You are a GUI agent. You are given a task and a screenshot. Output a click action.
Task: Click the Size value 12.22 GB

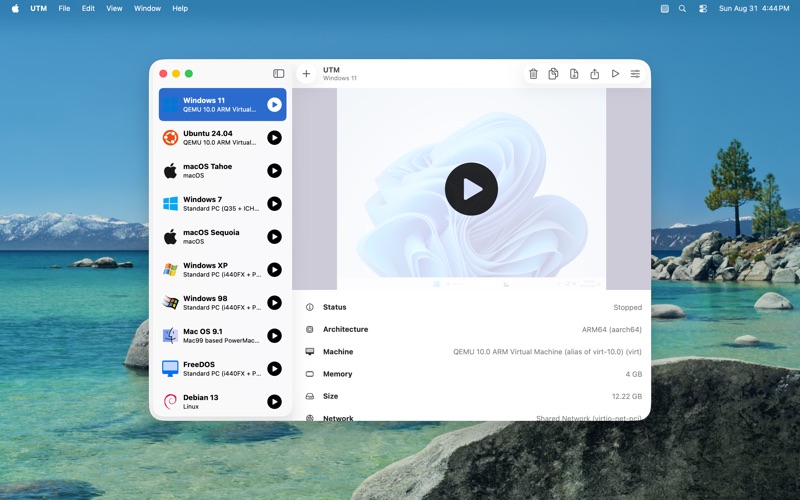click(x=627, y=396)
